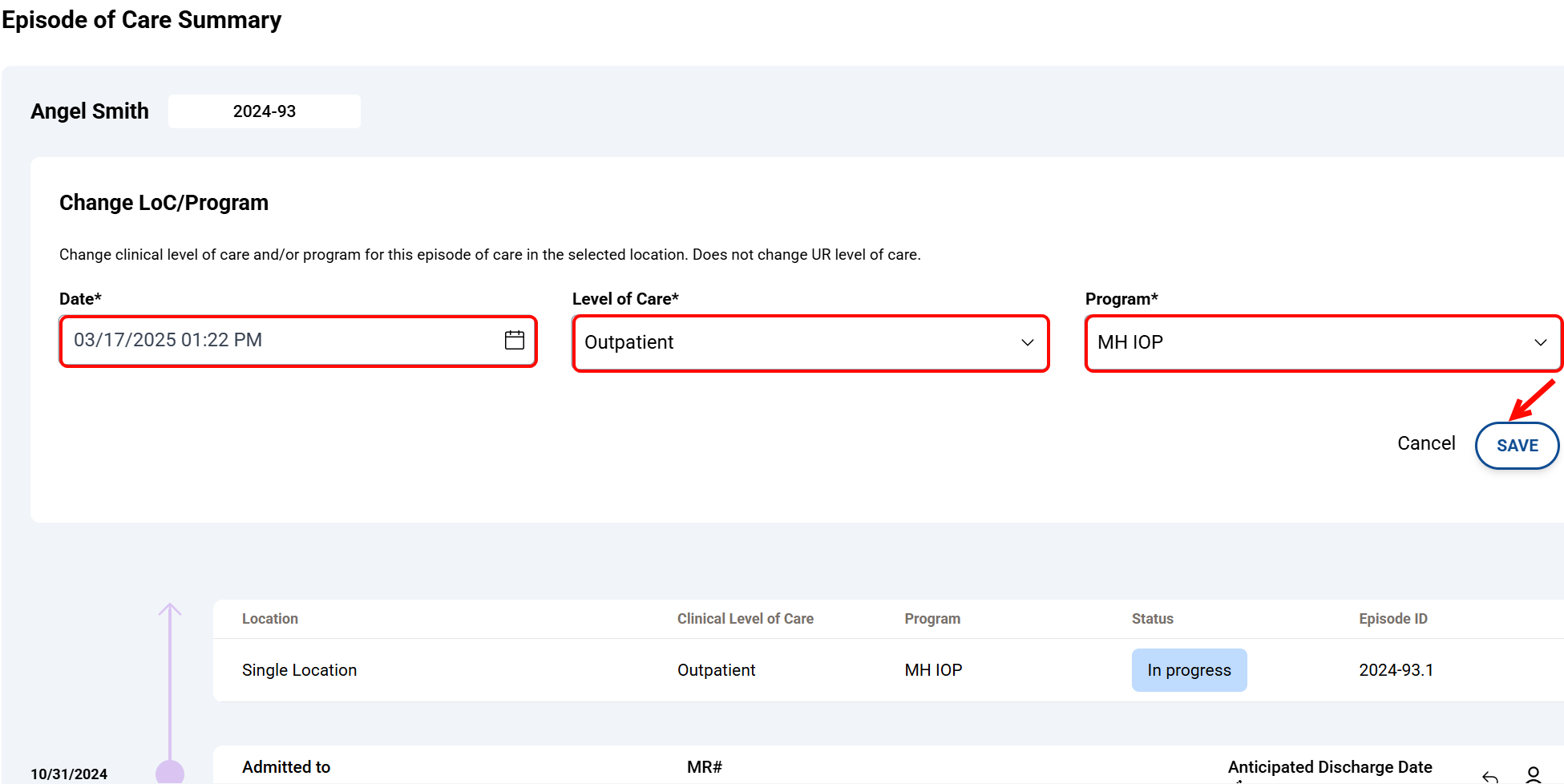
Task: Click the Location column header
Action: point(269,619)
